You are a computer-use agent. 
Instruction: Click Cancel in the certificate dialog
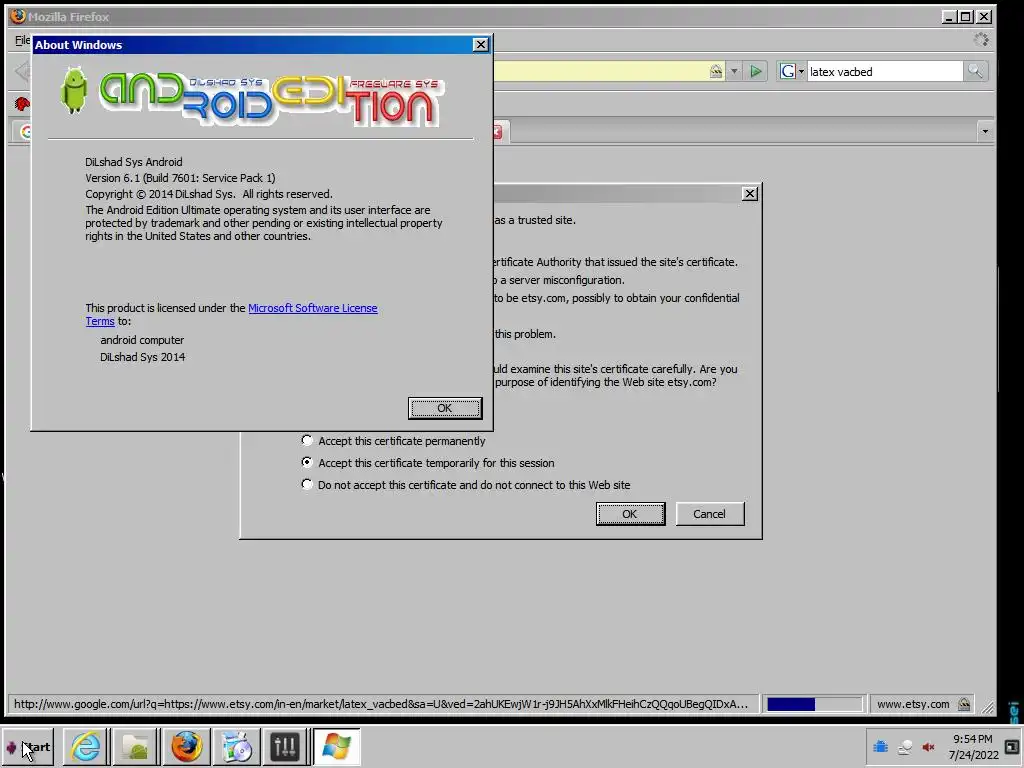710,514
